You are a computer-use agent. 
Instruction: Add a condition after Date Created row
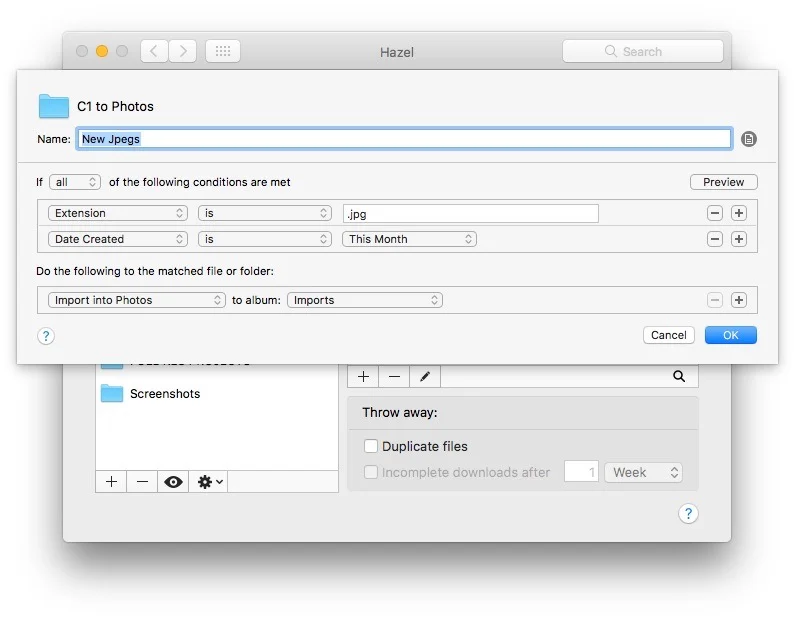[739, 239]
